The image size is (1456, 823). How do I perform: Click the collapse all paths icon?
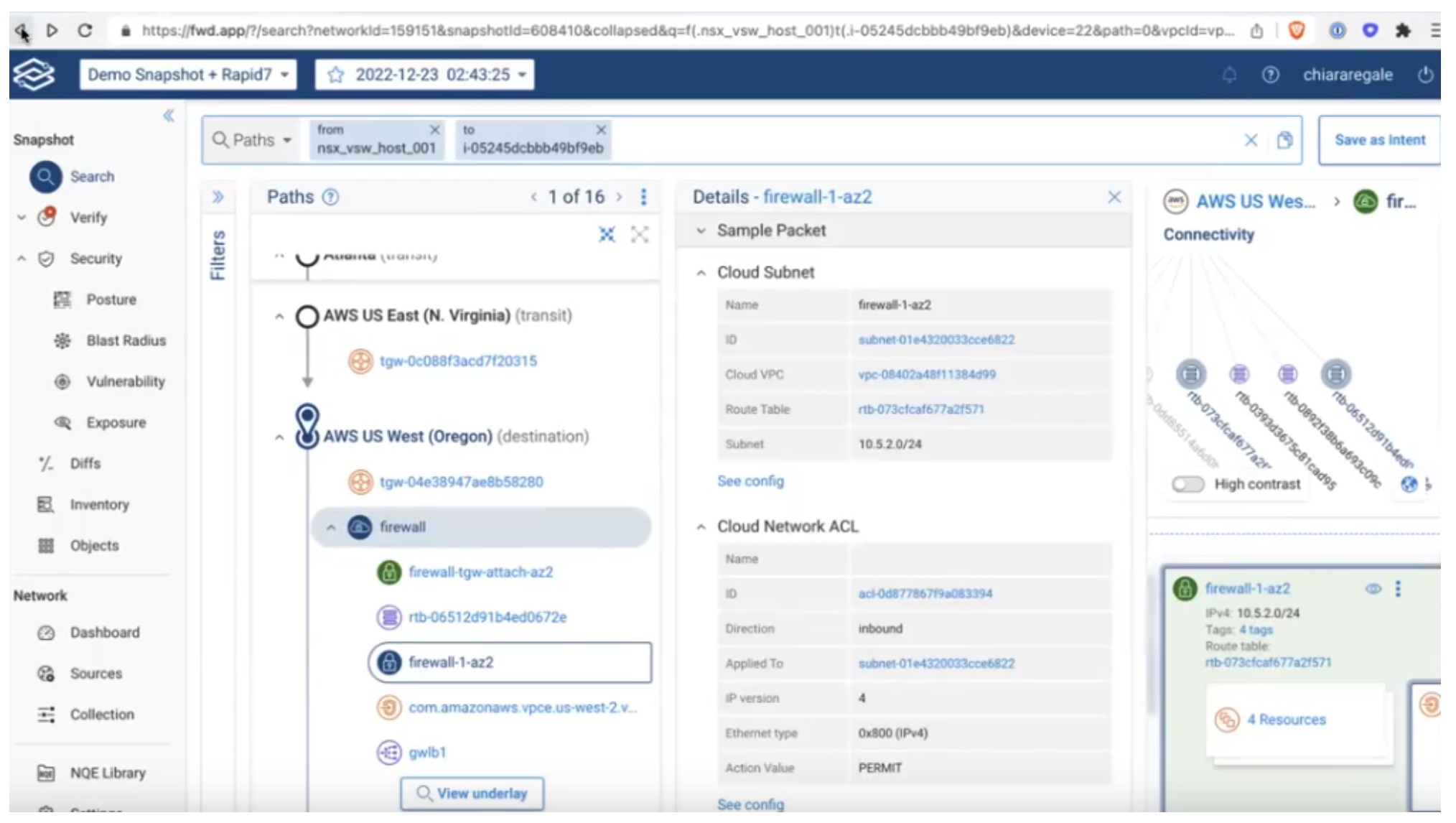click(x=607, y=234)
